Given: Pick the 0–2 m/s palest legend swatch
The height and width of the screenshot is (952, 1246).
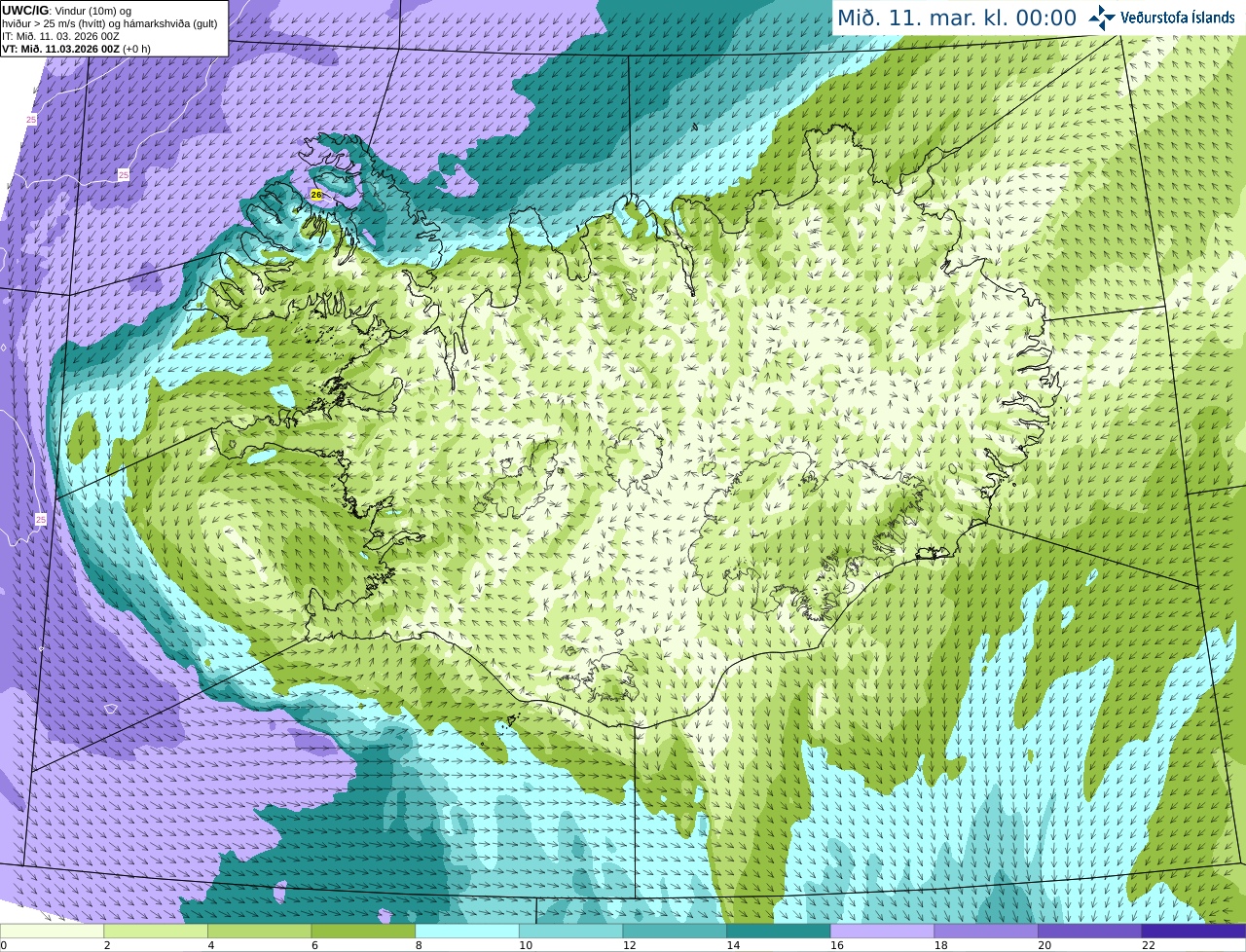Looking at the screenshot, I should [52, 932].
